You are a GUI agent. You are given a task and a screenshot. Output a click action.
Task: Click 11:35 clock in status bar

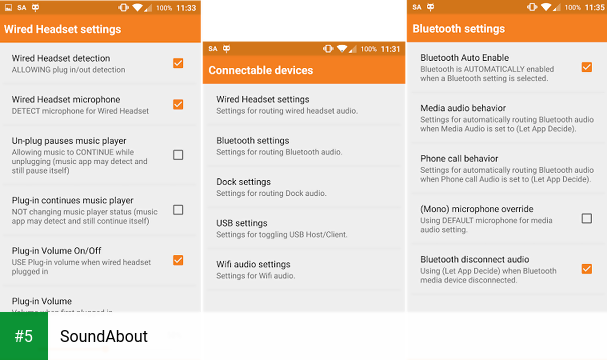[x=595, y=8]
